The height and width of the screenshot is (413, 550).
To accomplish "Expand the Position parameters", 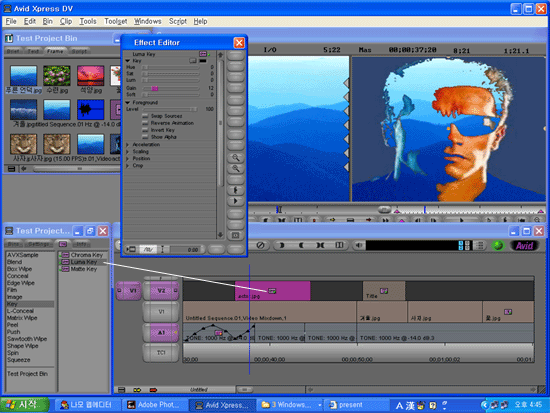I will 128,159.
